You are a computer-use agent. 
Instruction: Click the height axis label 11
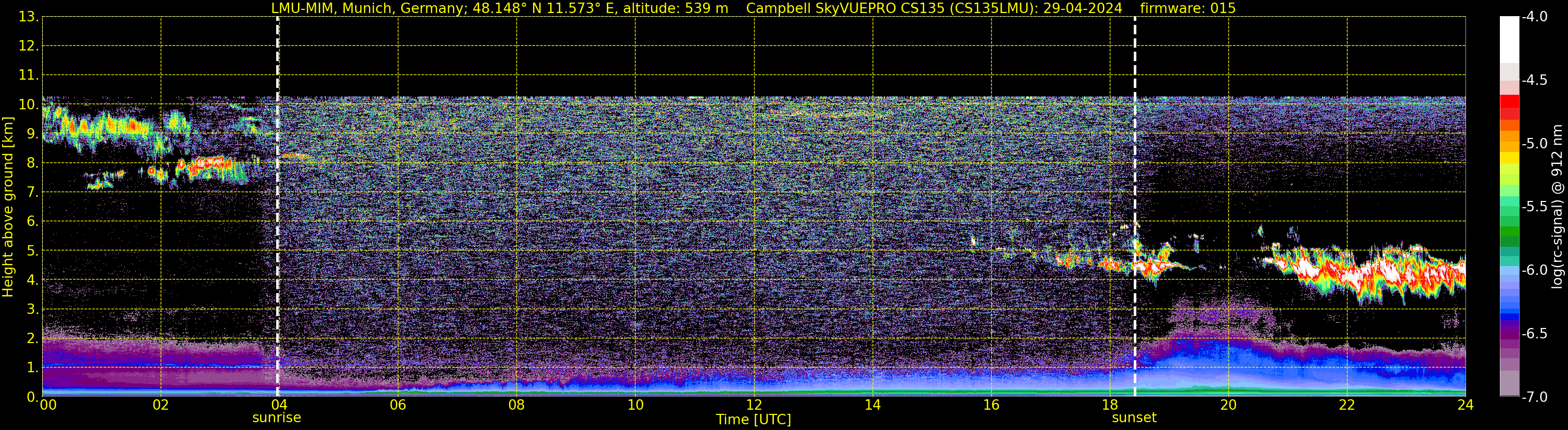coord(28,75)
